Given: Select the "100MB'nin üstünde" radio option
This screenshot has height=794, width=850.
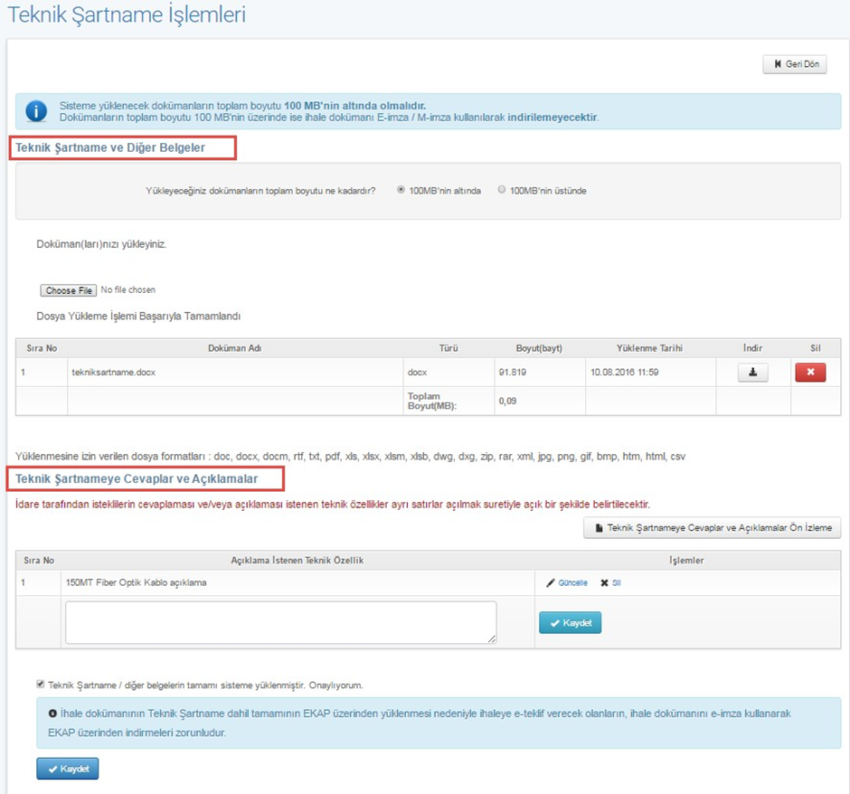Looking at the screenshot, I should (x=502, y=190).
